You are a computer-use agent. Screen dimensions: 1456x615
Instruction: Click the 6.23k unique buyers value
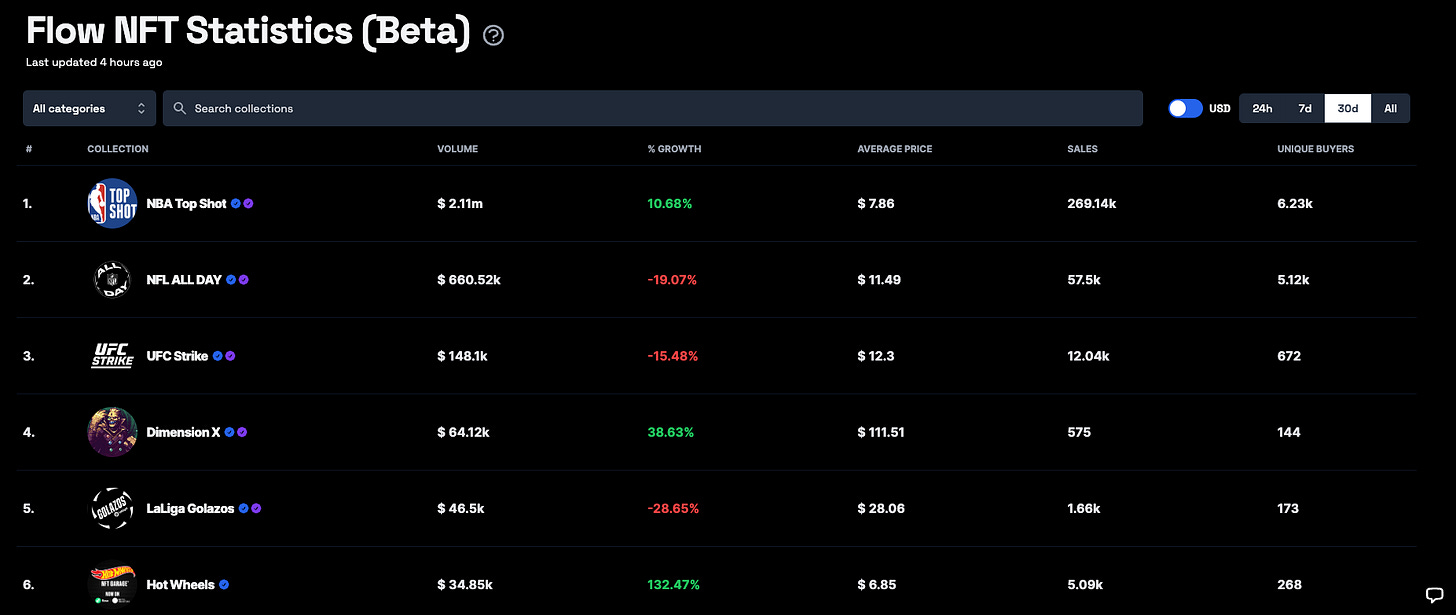click(1295, 203)
